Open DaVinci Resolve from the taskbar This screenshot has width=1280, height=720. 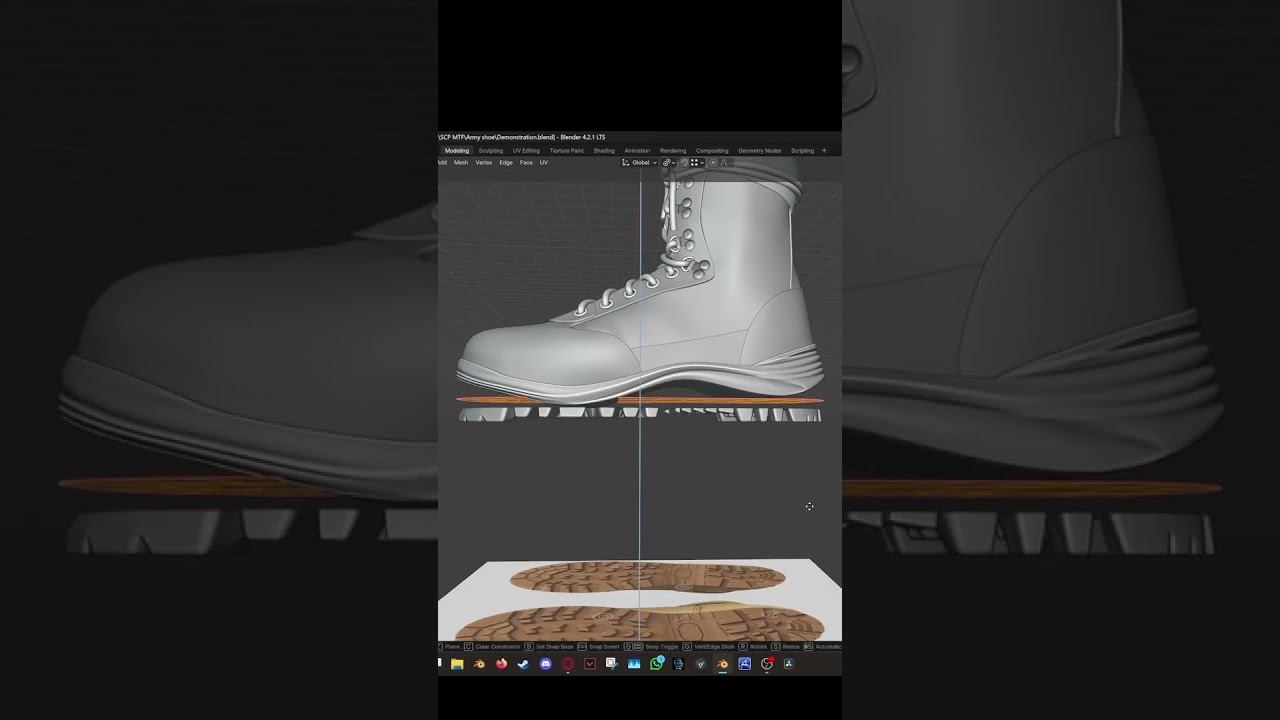(788, 664)
